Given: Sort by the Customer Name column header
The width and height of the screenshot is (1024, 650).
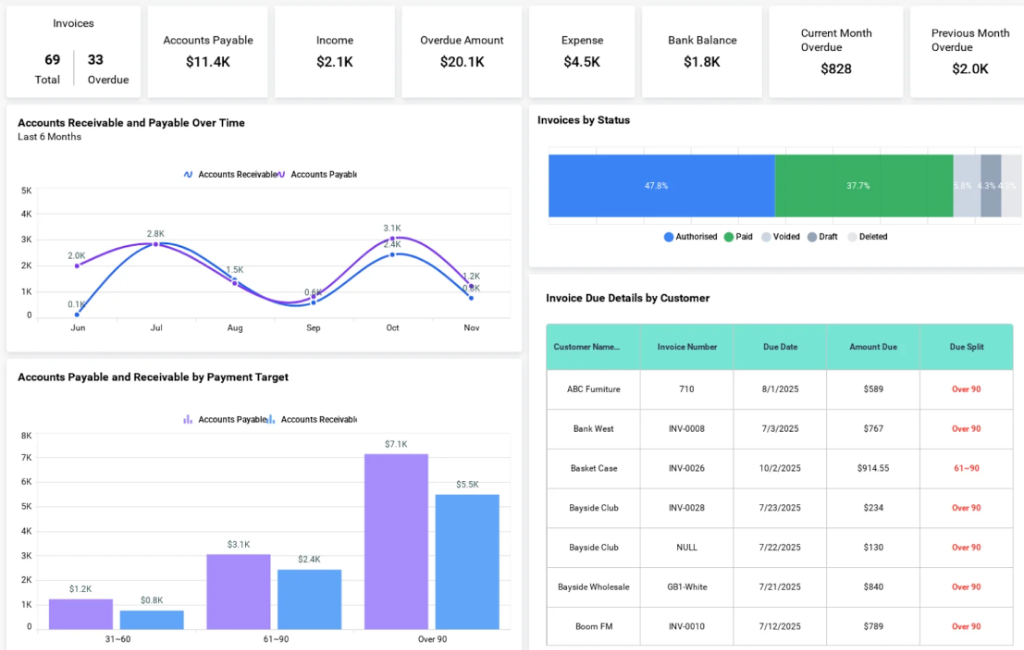Looking at the screenshot, I should tap(593, 347).
